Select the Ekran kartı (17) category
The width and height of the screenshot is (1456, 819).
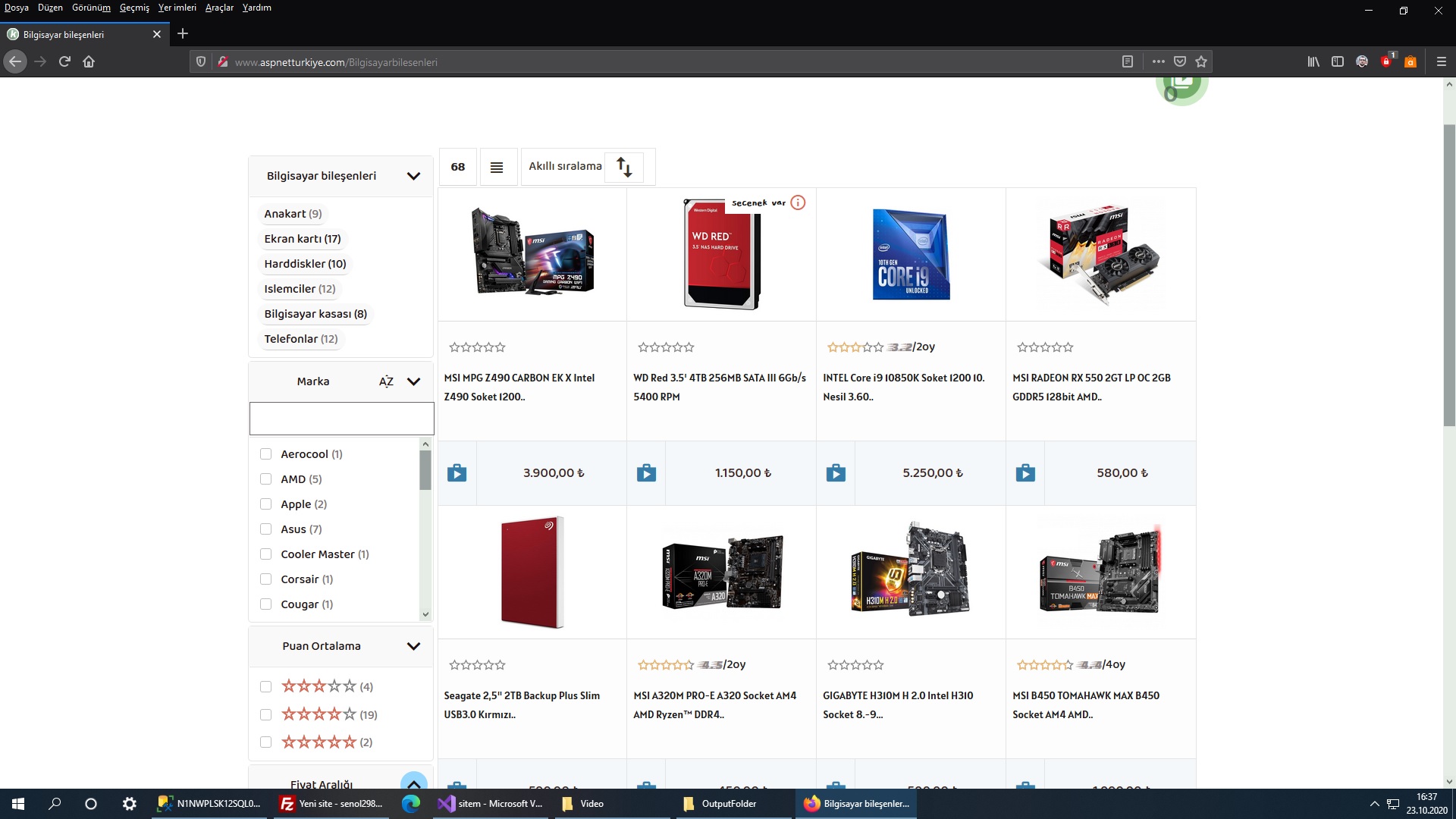coord(302,239)
